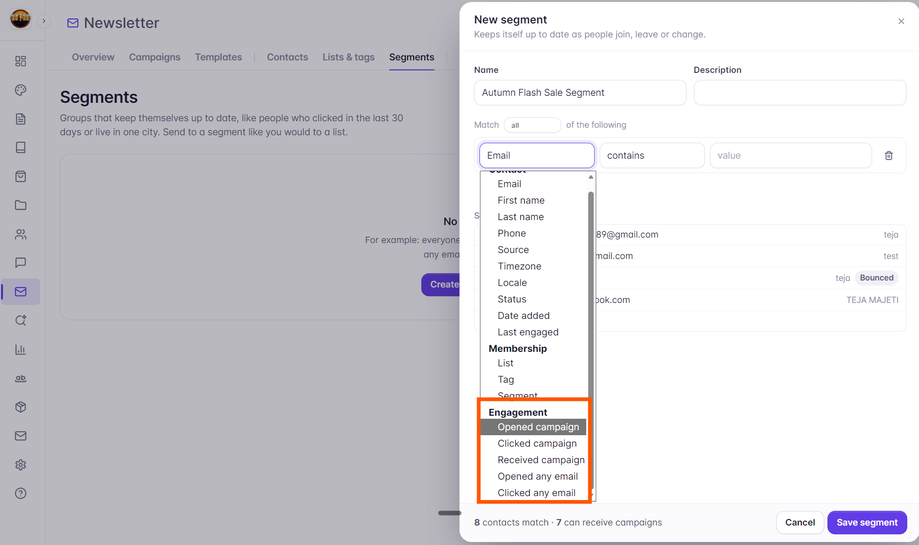Click the Bounced status badge
Image resolution: width=919 pixels, height=545 pixels.
coord(876,278)
